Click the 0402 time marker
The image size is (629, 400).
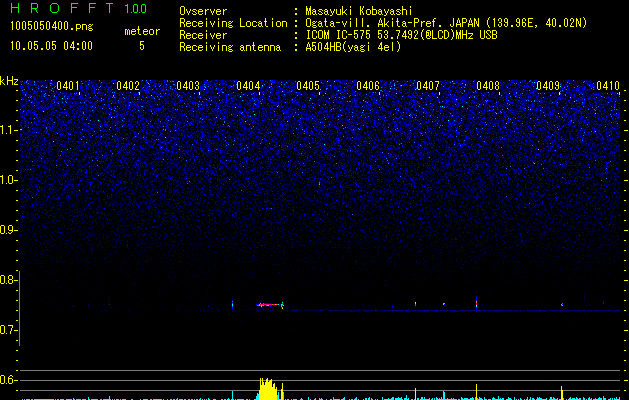tap(128, 86)
